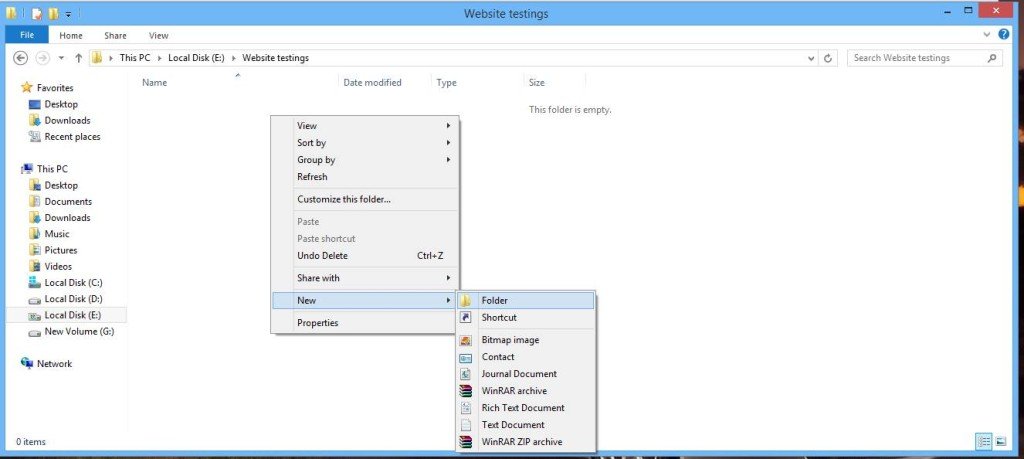Open the Share ribbon tab
The height and width of the screenshot is (459, 1024).
click(x=115, y=35)
